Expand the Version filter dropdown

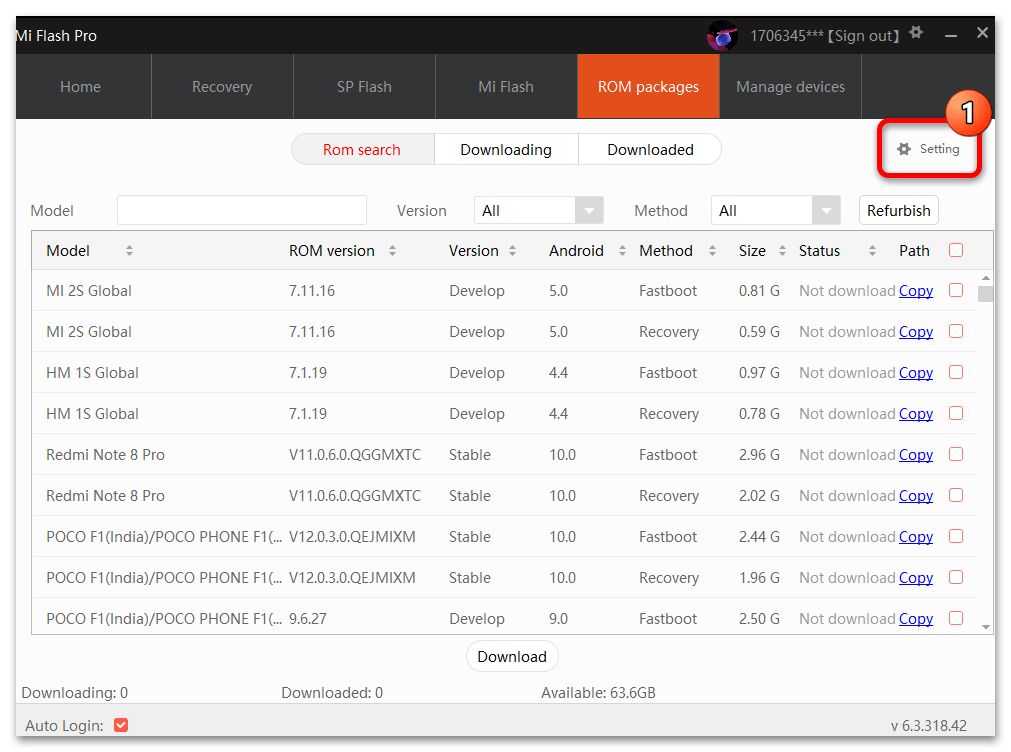point(589,210)
